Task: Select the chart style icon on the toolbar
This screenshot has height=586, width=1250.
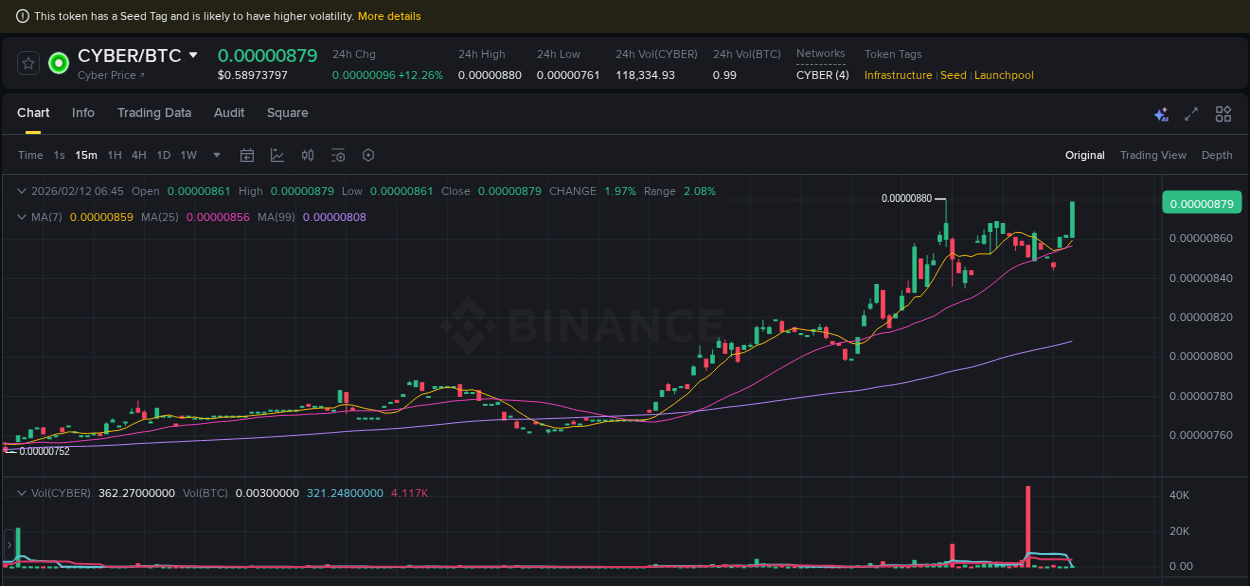Action: tap(277, 155)
